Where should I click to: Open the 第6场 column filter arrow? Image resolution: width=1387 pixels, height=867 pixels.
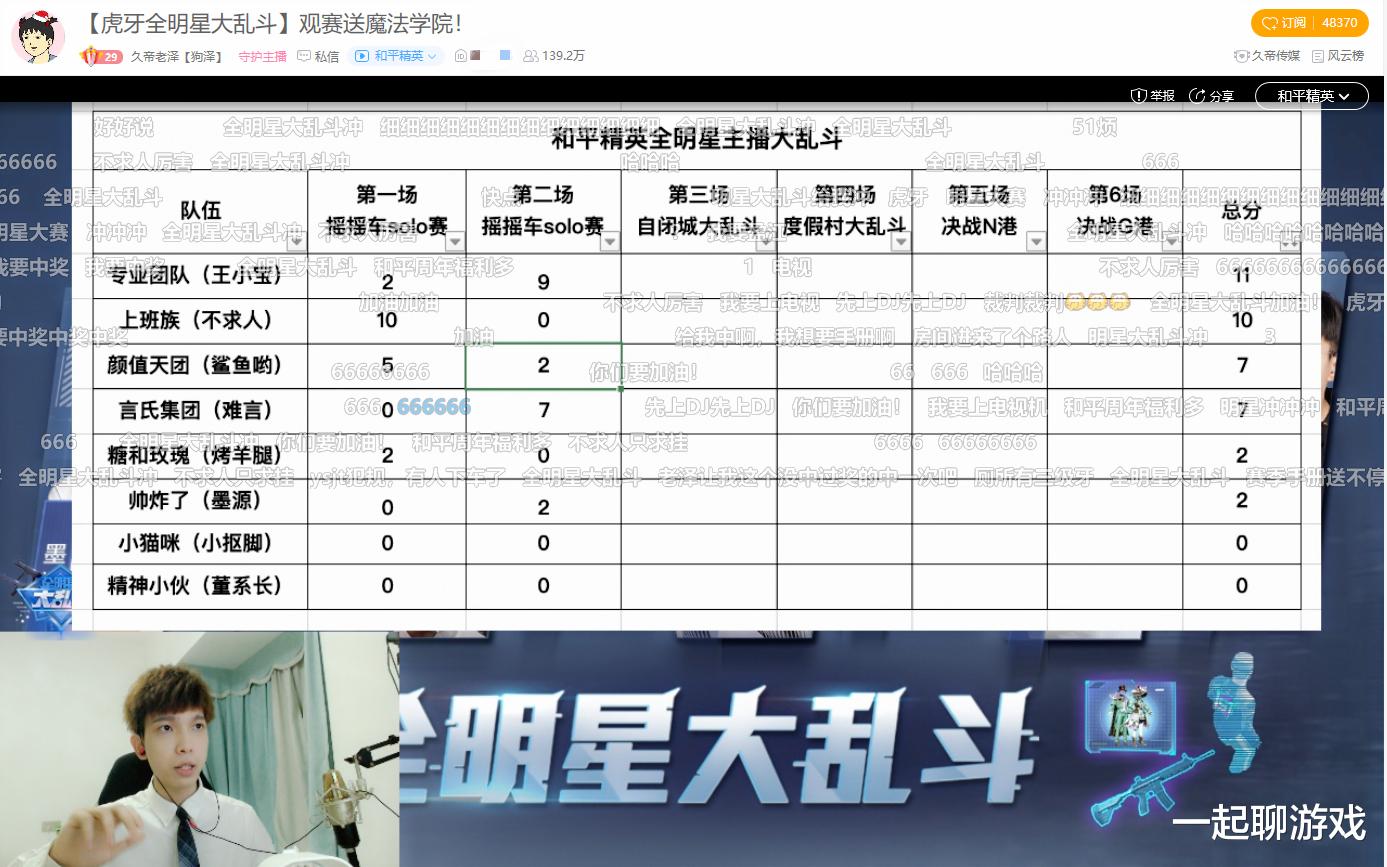coord(1171,241)
